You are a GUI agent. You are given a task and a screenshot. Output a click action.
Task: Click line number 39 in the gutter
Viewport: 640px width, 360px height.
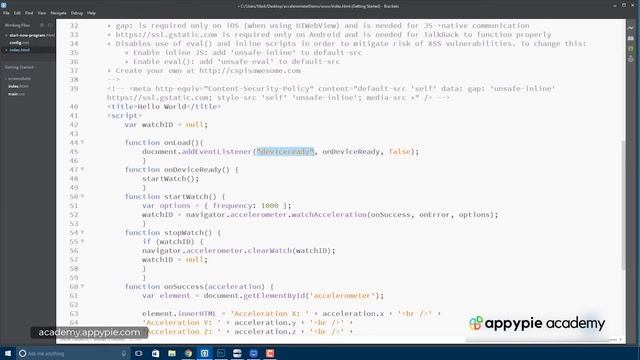click(73, 89)
